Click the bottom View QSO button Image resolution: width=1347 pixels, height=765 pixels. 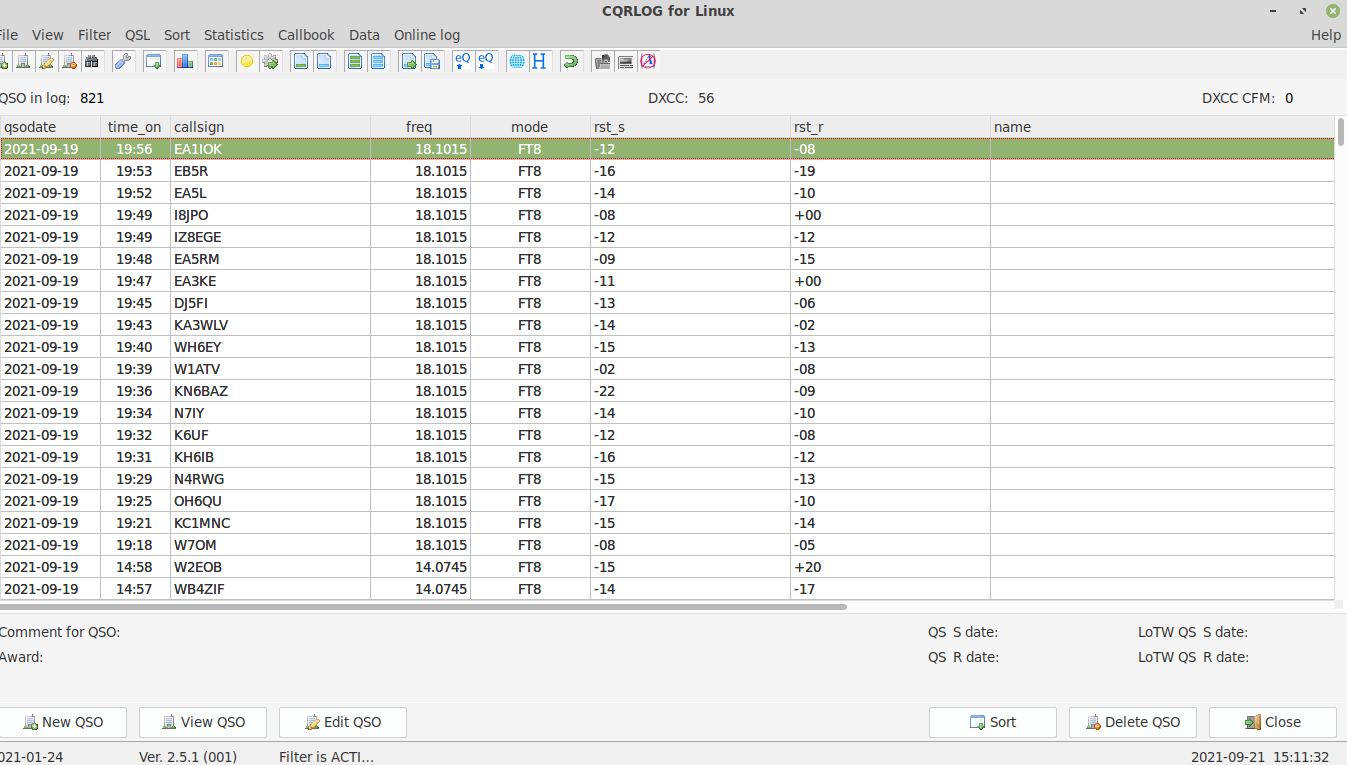(x=203, y=722)
